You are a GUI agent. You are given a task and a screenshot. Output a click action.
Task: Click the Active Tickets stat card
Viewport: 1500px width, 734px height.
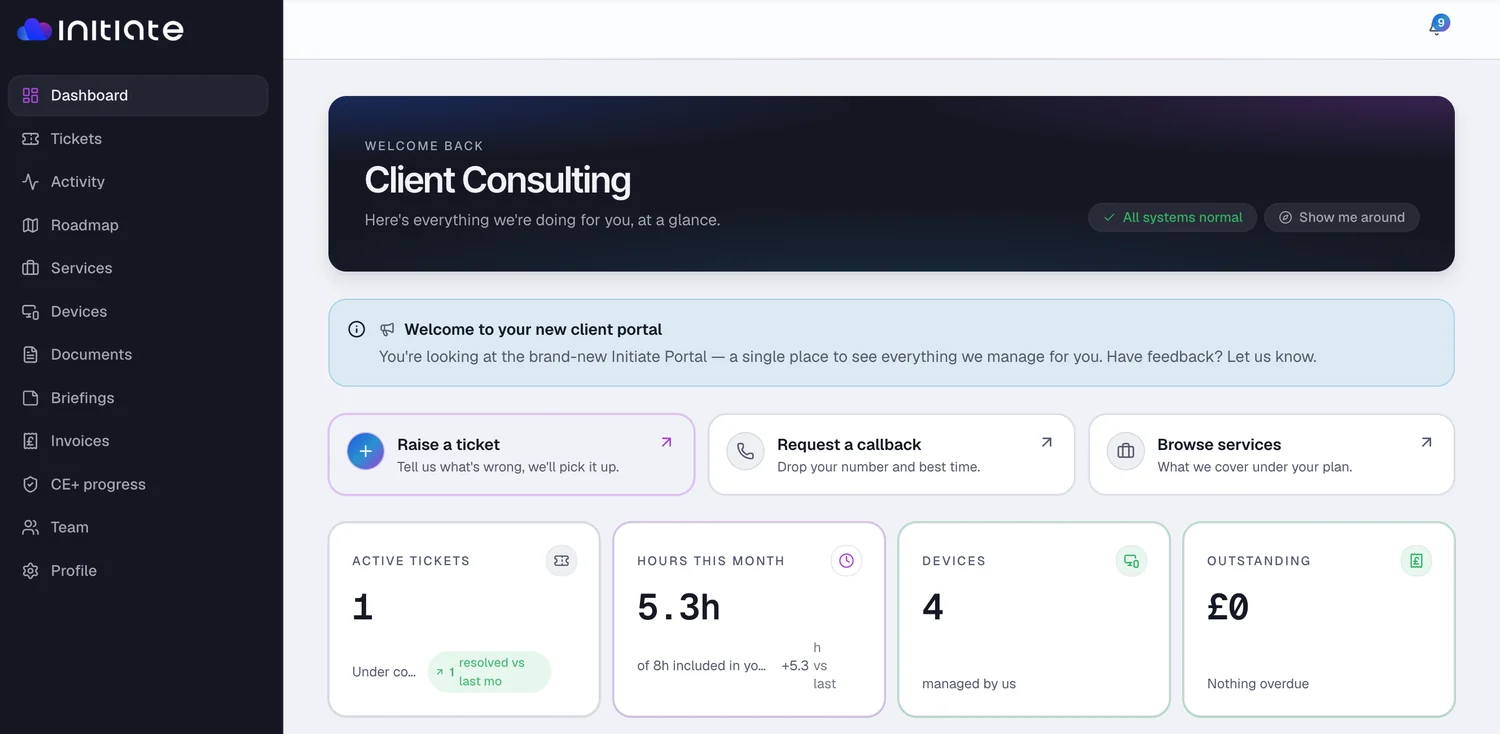point(464,619)
